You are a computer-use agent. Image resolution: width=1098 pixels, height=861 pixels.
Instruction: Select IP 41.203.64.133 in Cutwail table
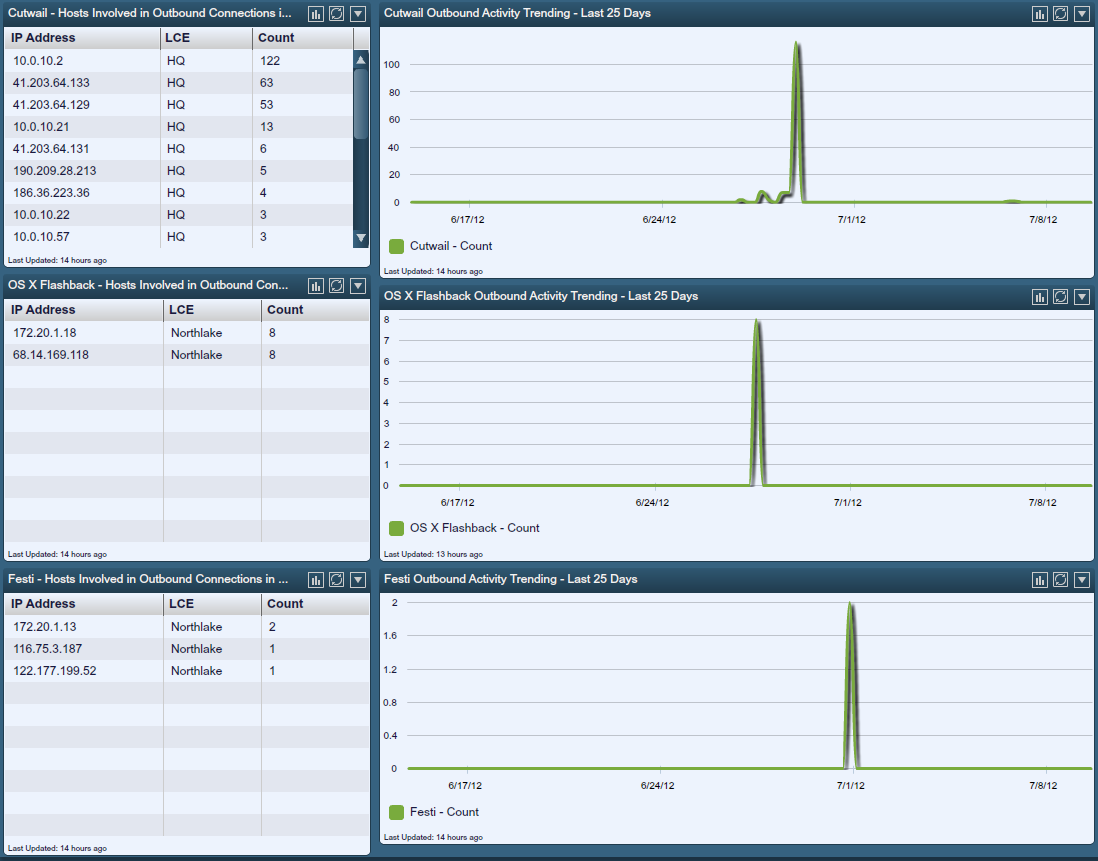coord(51,83)
